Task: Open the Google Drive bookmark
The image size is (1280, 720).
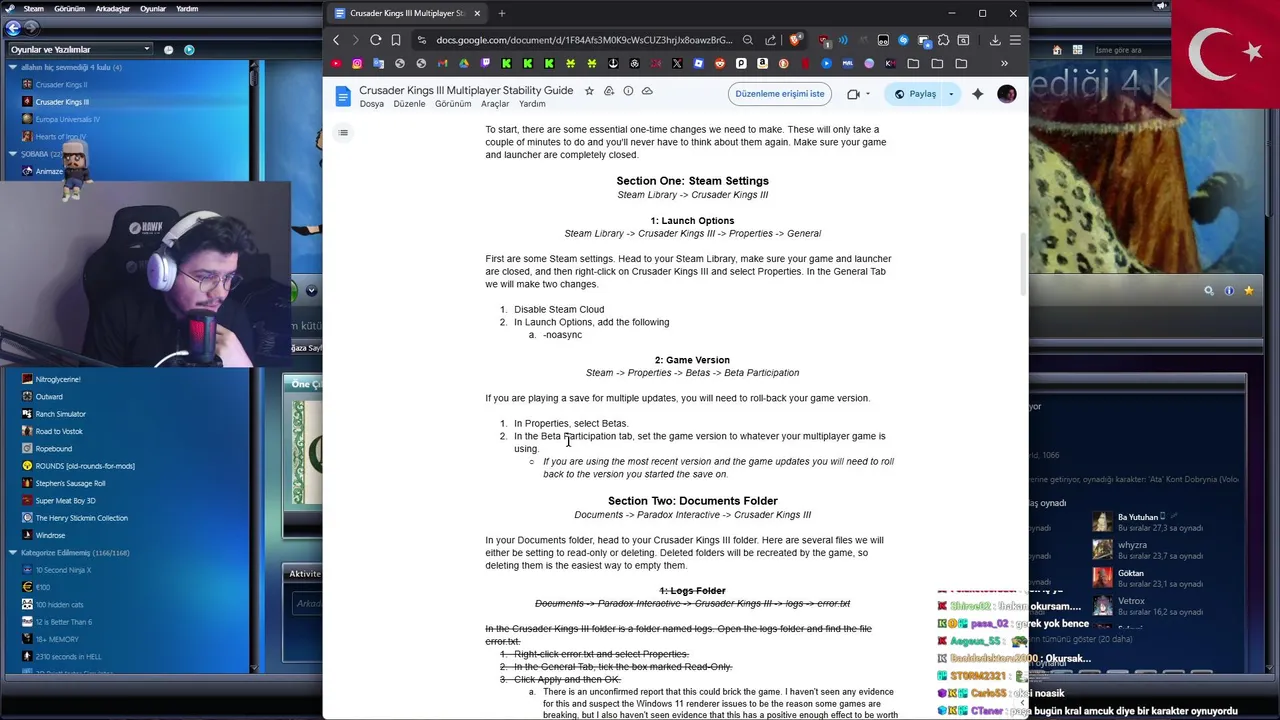Action: [464, 63]
